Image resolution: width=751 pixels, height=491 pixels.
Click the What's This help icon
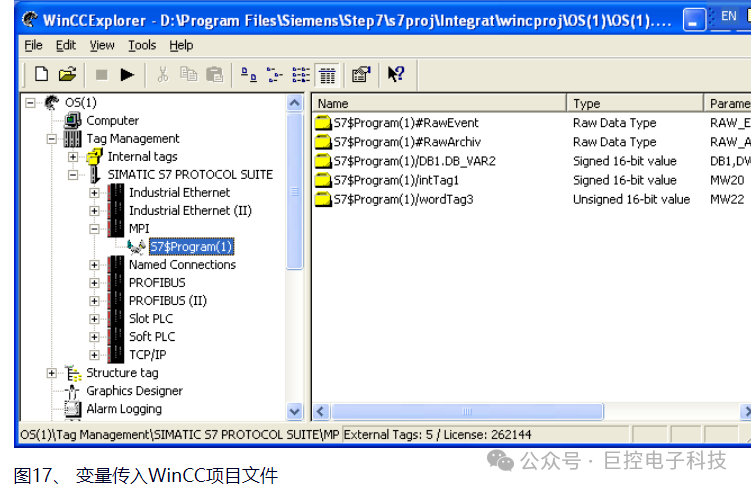[396, 74]
